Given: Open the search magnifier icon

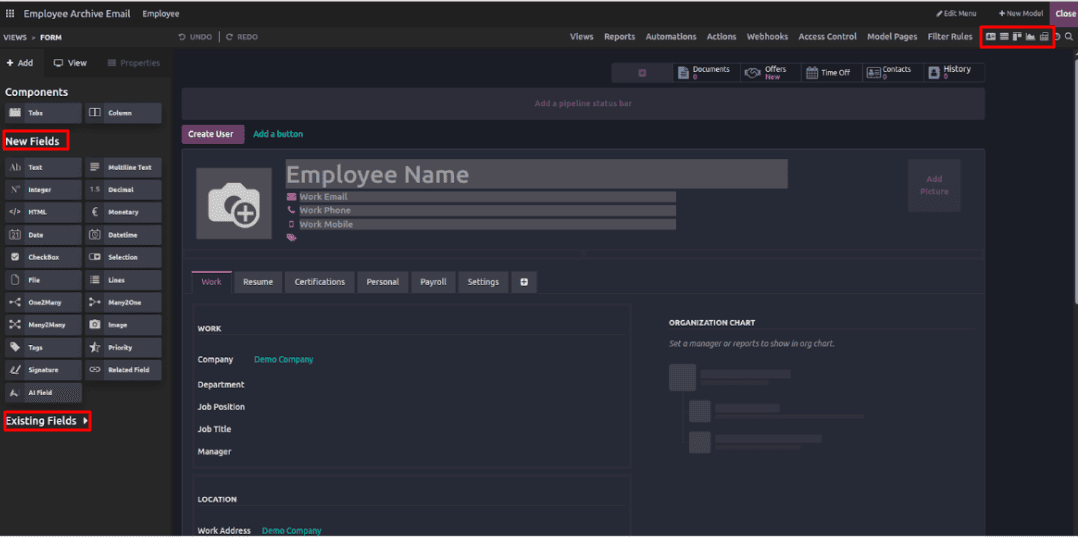Looking at the screenshot, I should tap(1068, 36).
